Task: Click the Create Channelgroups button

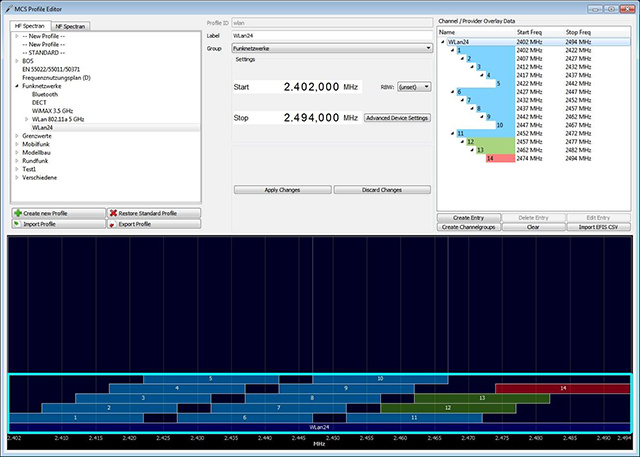Action: [469, 227]
